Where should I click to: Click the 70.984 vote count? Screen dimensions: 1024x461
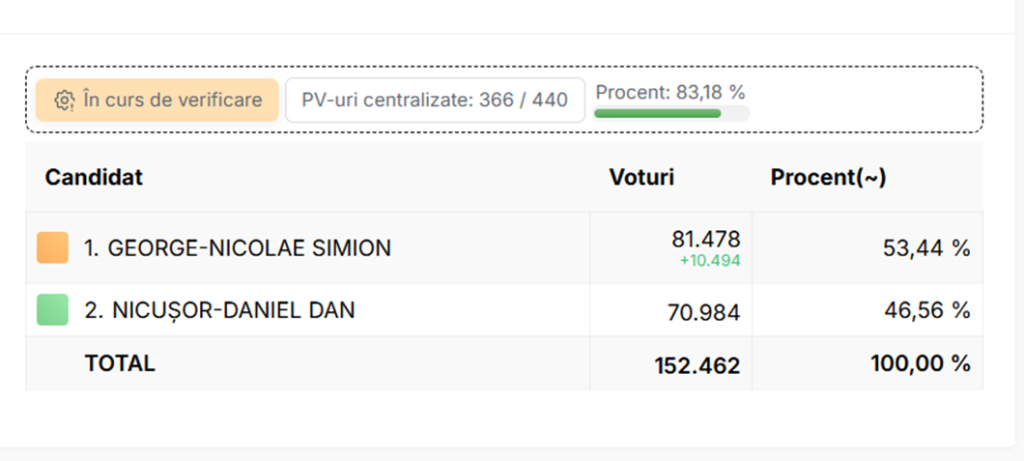point(704,313)
